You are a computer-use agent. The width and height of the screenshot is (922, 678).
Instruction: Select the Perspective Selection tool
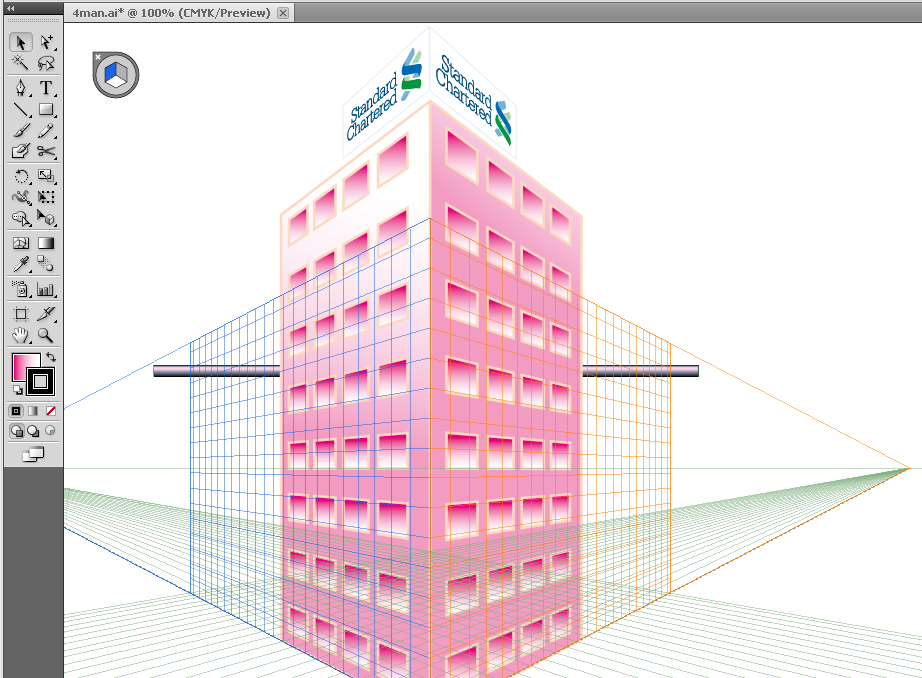46,219
